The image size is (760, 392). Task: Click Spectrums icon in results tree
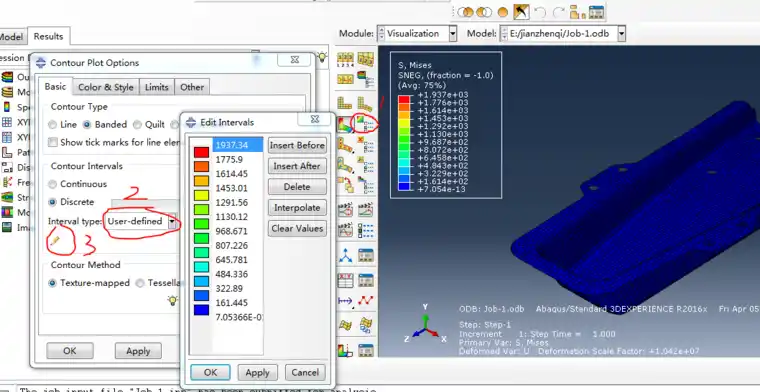point(7,107)
